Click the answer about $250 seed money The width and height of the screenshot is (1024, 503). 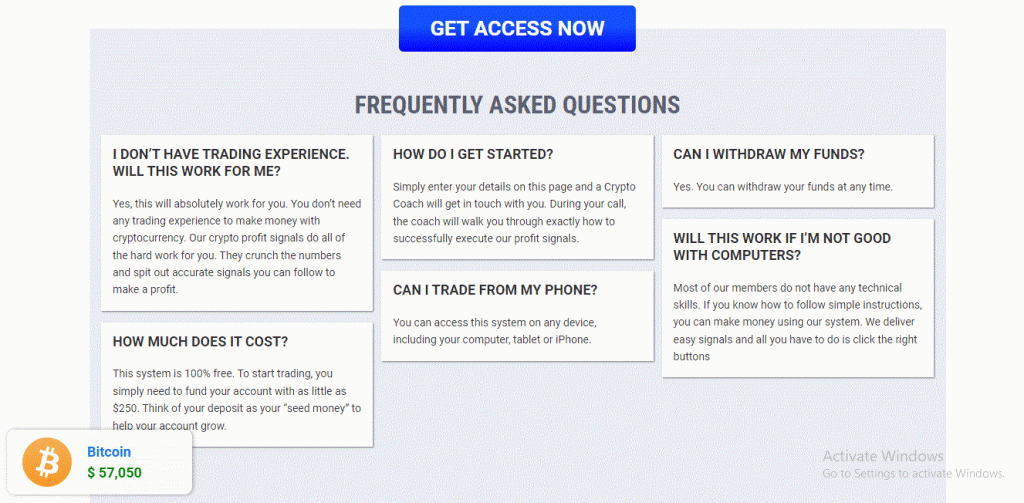click(x=236, y=400)
